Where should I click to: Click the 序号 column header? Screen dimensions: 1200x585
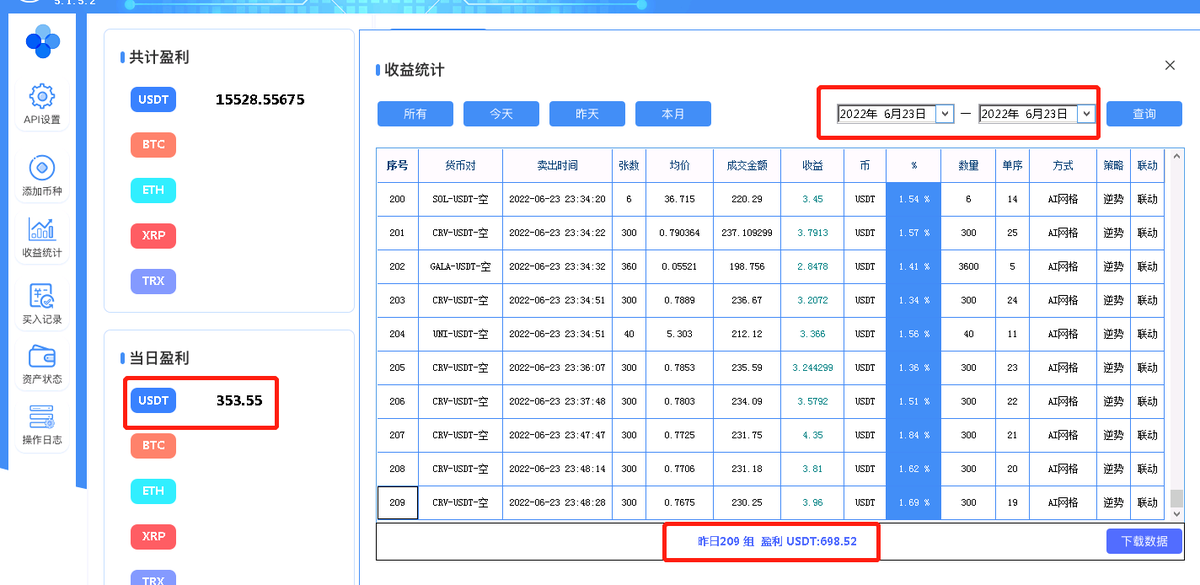pyautogui.click(x=397, y=166)
